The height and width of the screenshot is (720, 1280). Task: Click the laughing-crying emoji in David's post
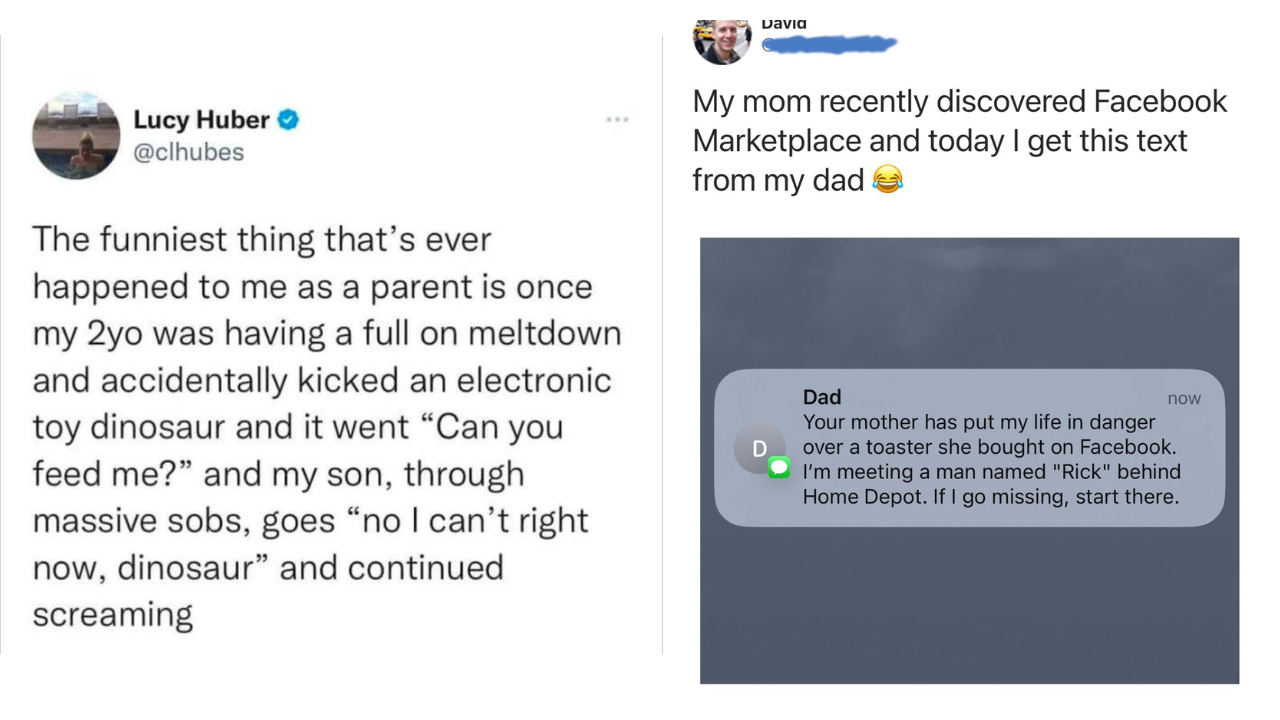coord(887,180)
